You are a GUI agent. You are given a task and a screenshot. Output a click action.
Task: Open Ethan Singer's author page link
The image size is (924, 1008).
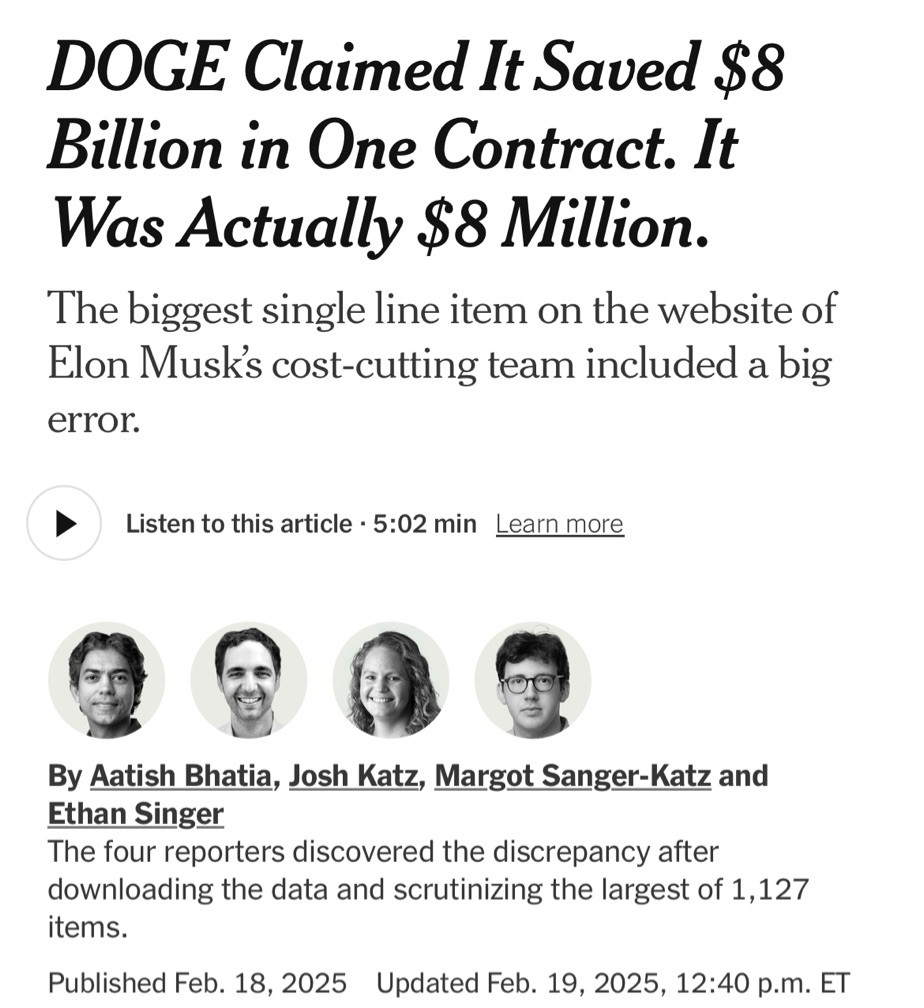coord(136,814)
